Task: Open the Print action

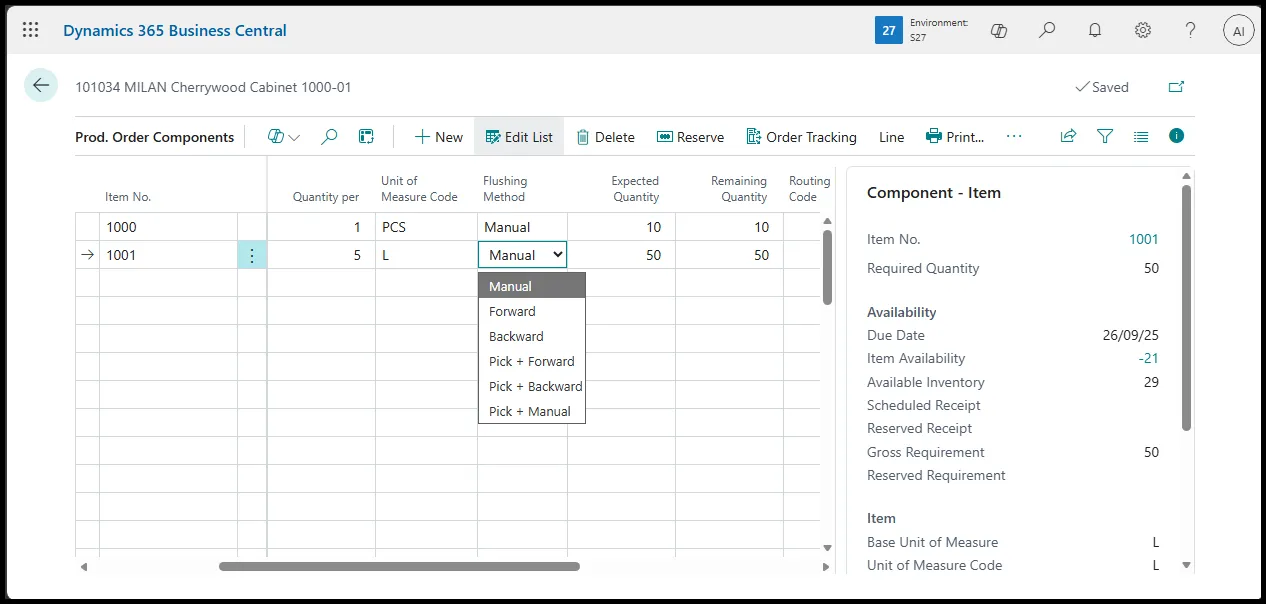Action: pyautogui.click(x=955, y=137)
